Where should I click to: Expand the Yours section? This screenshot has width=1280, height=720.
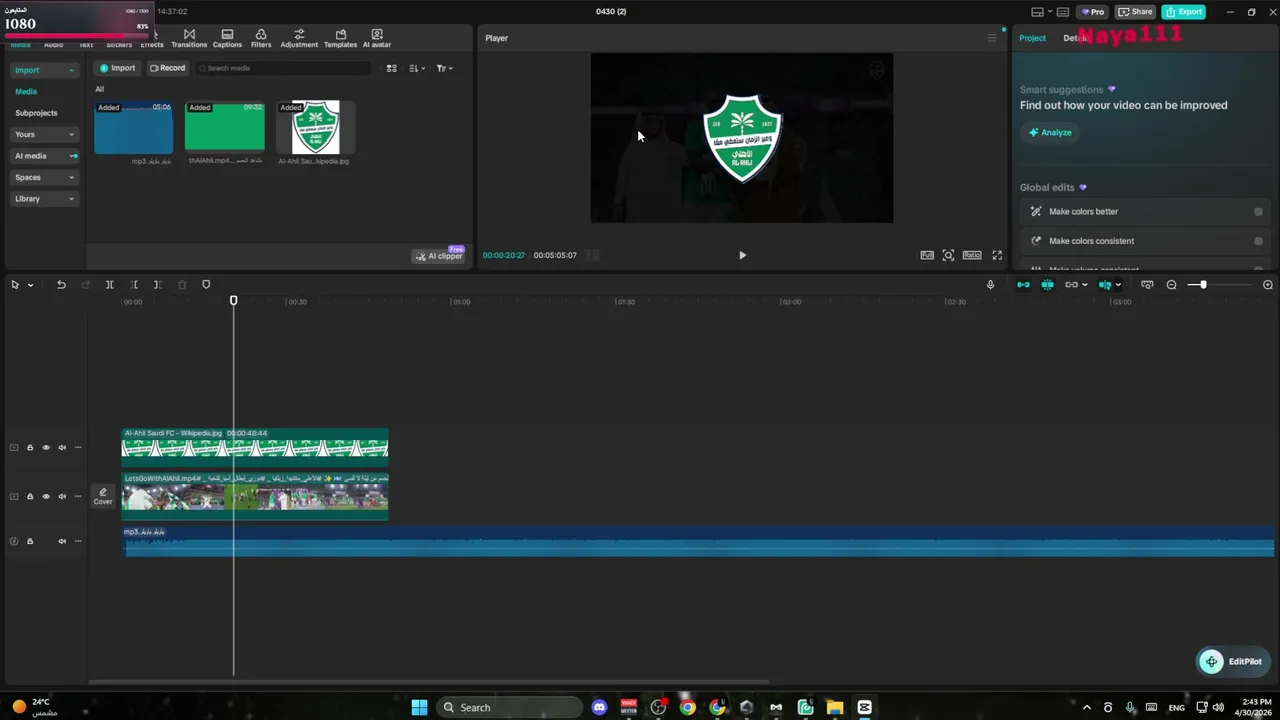(x=44, y=134)
